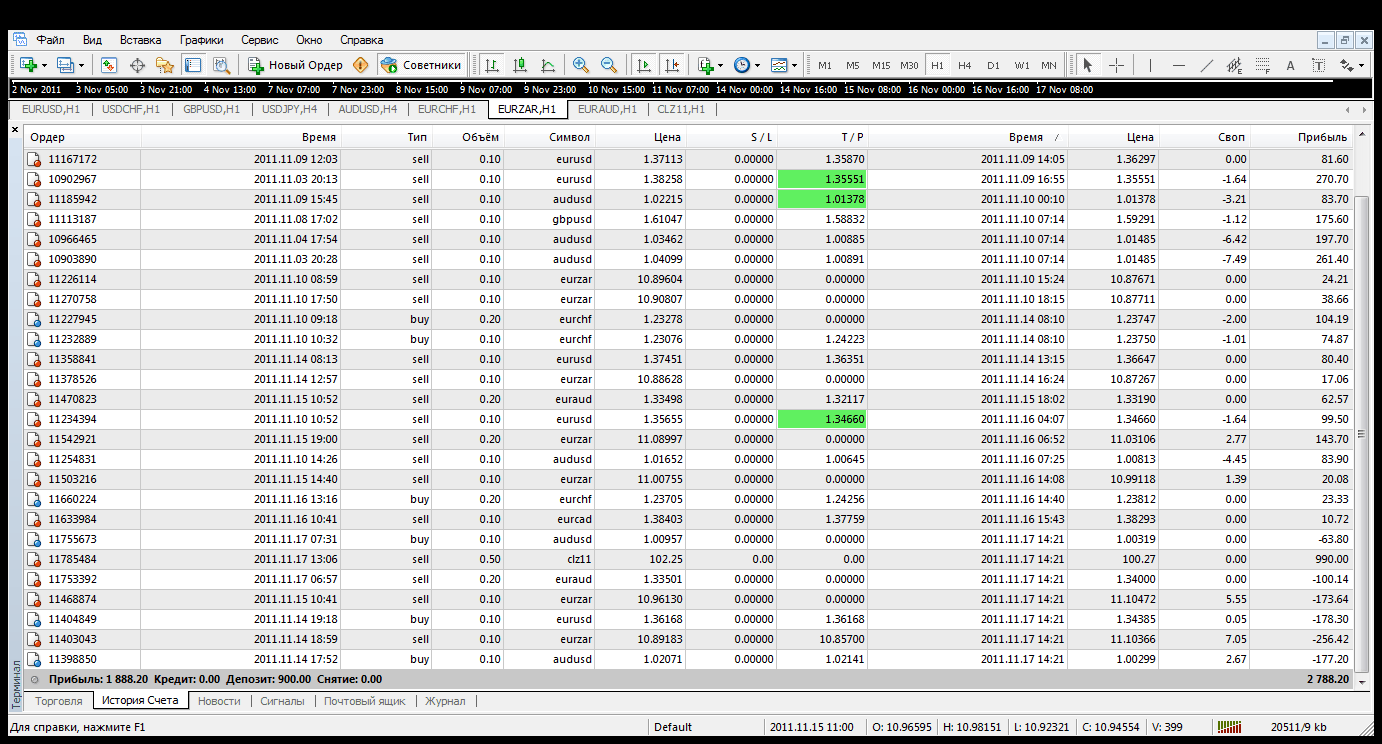Open the Navigator panel icon

(x=165, y=65)
